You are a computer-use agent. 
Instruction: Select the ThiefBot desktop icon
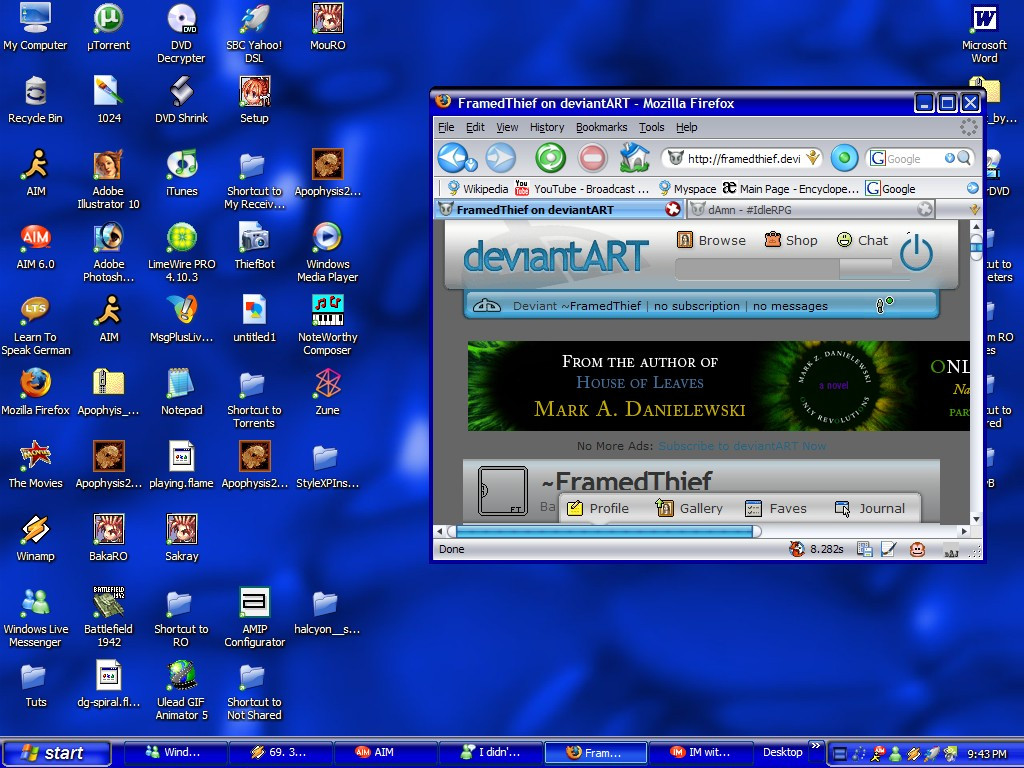click(x=254, y=246)
